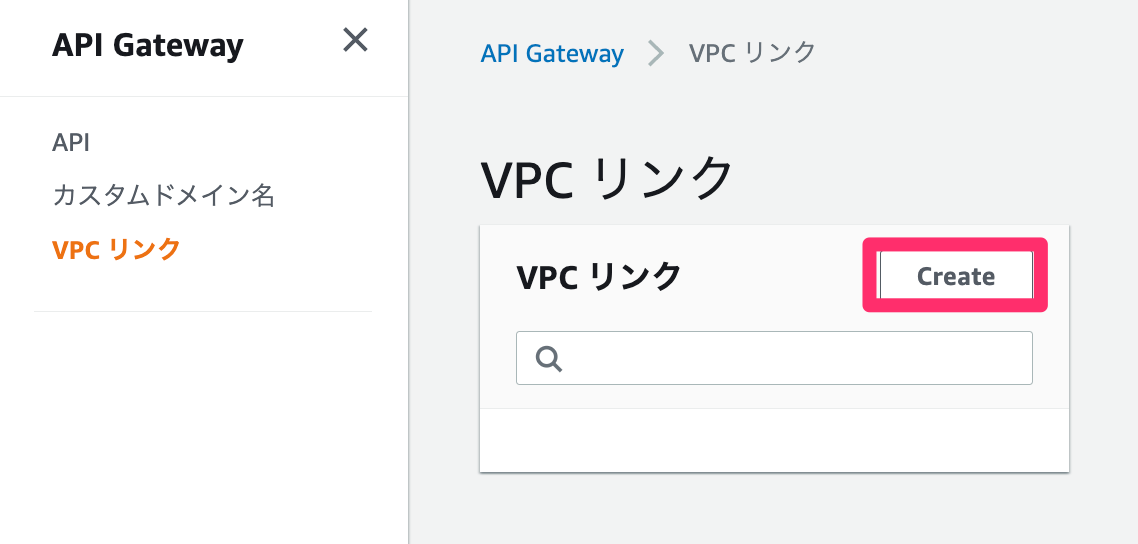This screenshot has width=1138, height=544.
Task: Open the API page from sidebar
Action: [x=71, y=142]
